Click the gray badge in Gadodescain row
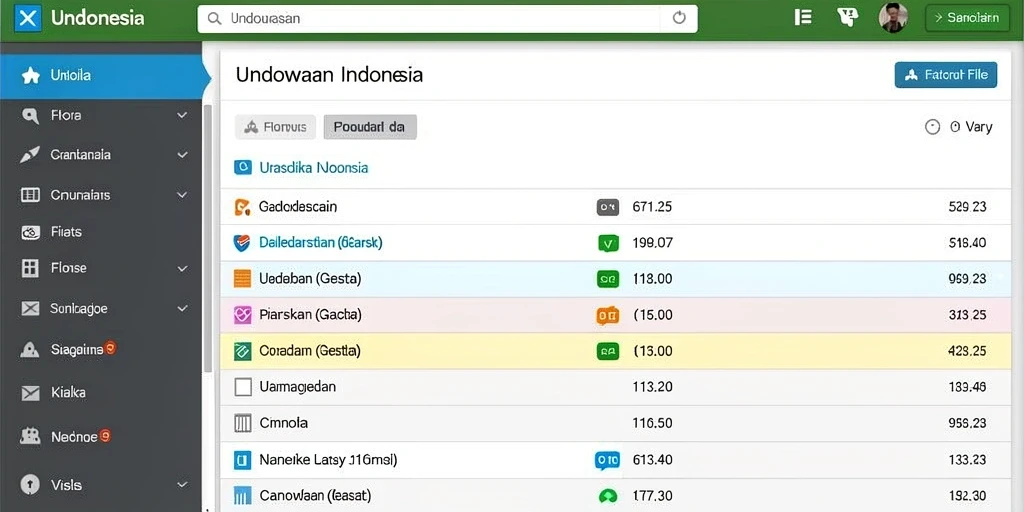The height and width of the screenshot is (512, 1024). (x=607, y=208)
